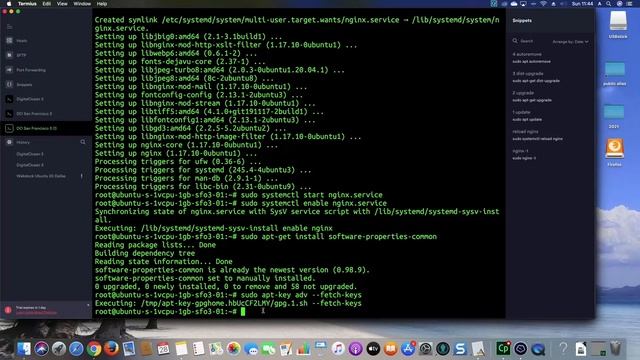The height and width of the screenshot is (360, 640).
Task: Open Trash in the Dock
Action: click(x=616, y=349)
